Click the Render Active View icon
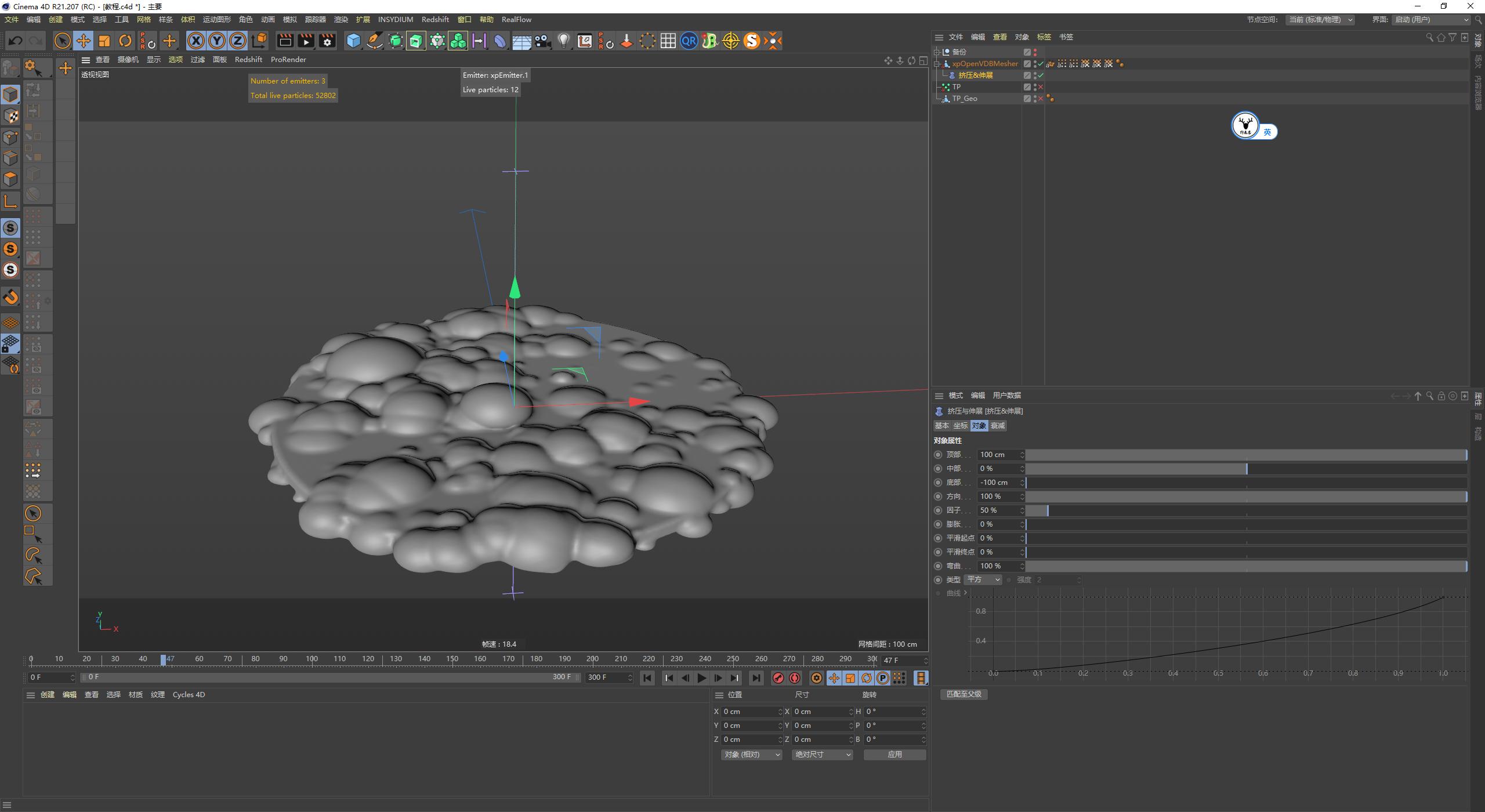Image resolution: width=1485 pixels, height=812 pixels. pos(285,41)
